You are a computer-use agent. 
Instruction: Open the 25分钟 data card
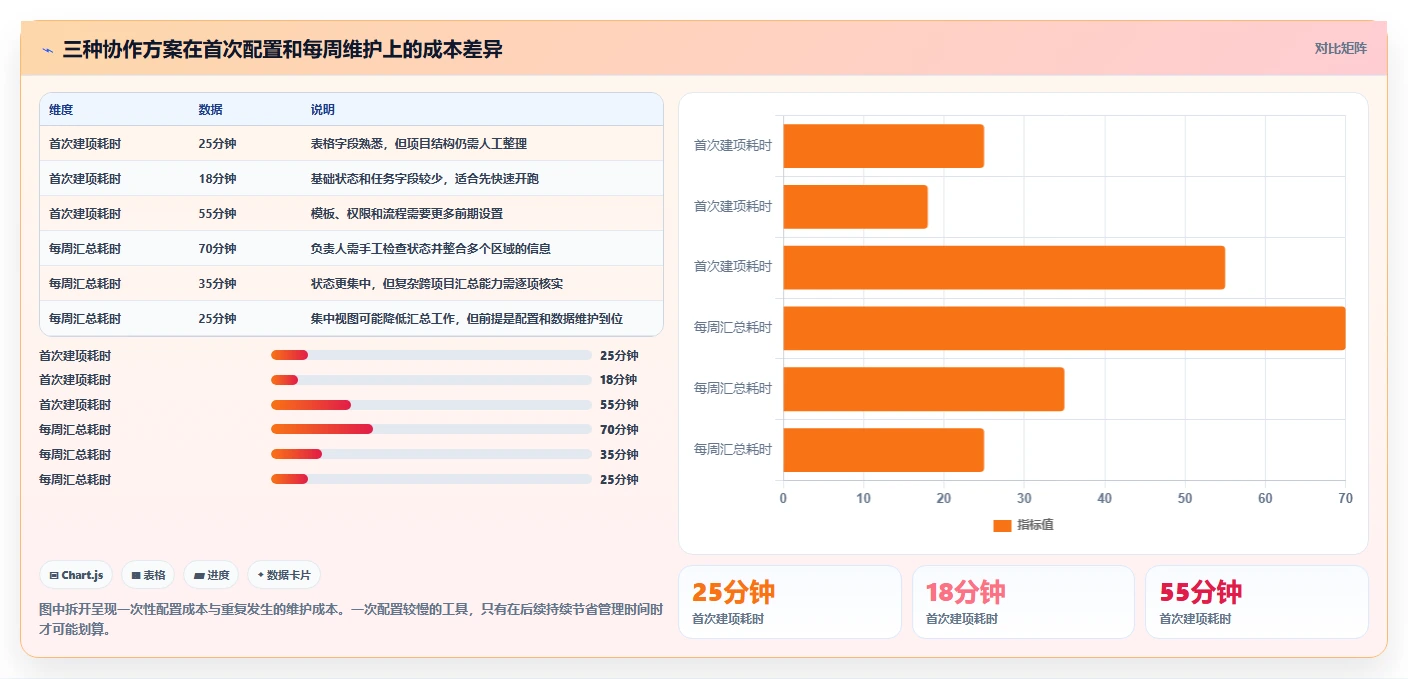[790, 602]
